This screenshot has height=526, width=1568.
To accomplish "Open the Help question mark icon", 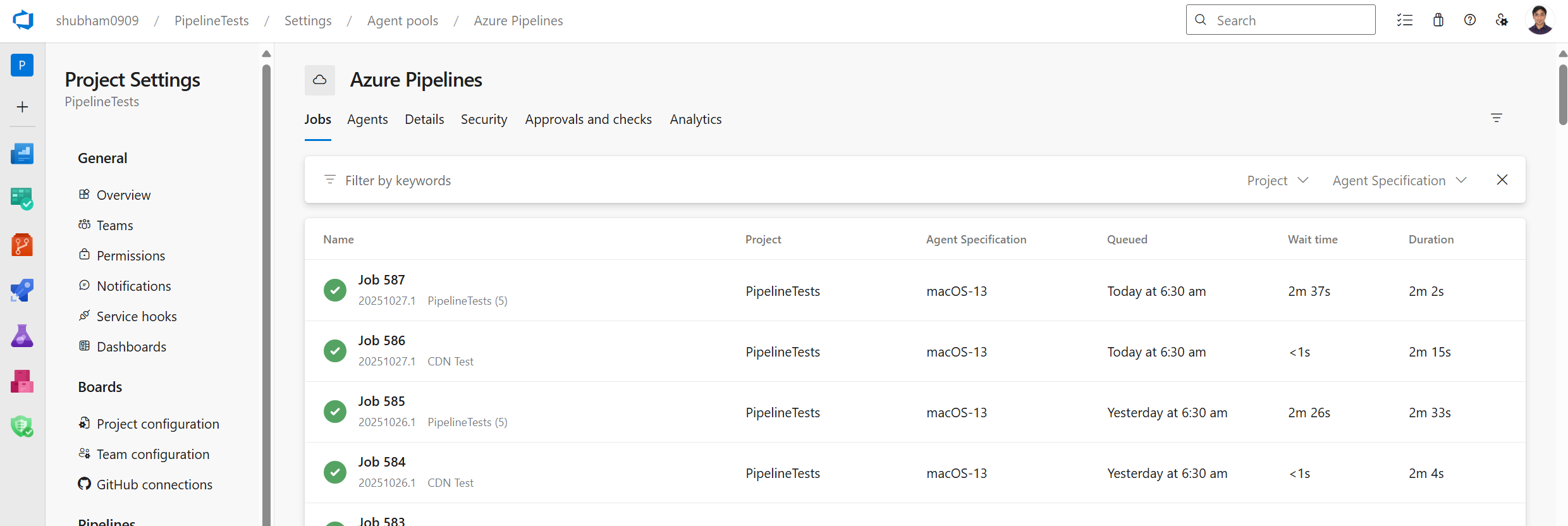I will coord(1470,20).
